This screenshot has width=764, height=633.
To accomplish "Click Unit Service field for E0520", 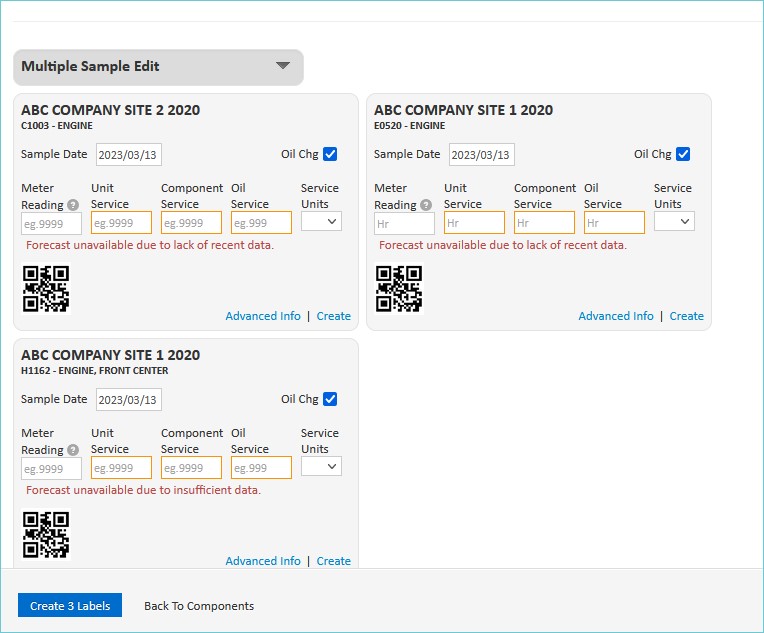I will (474, 223).
